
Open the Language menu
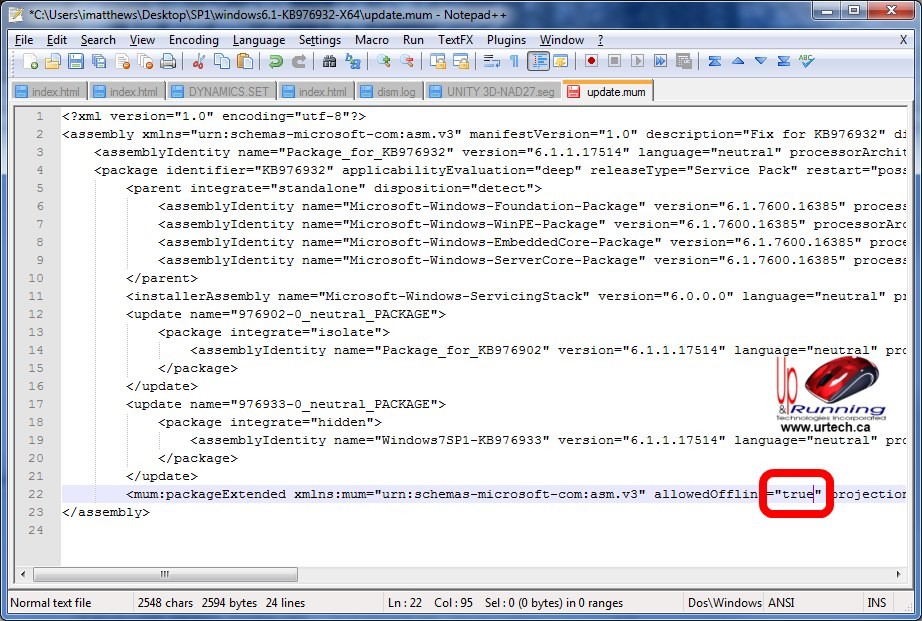(258, 40)
